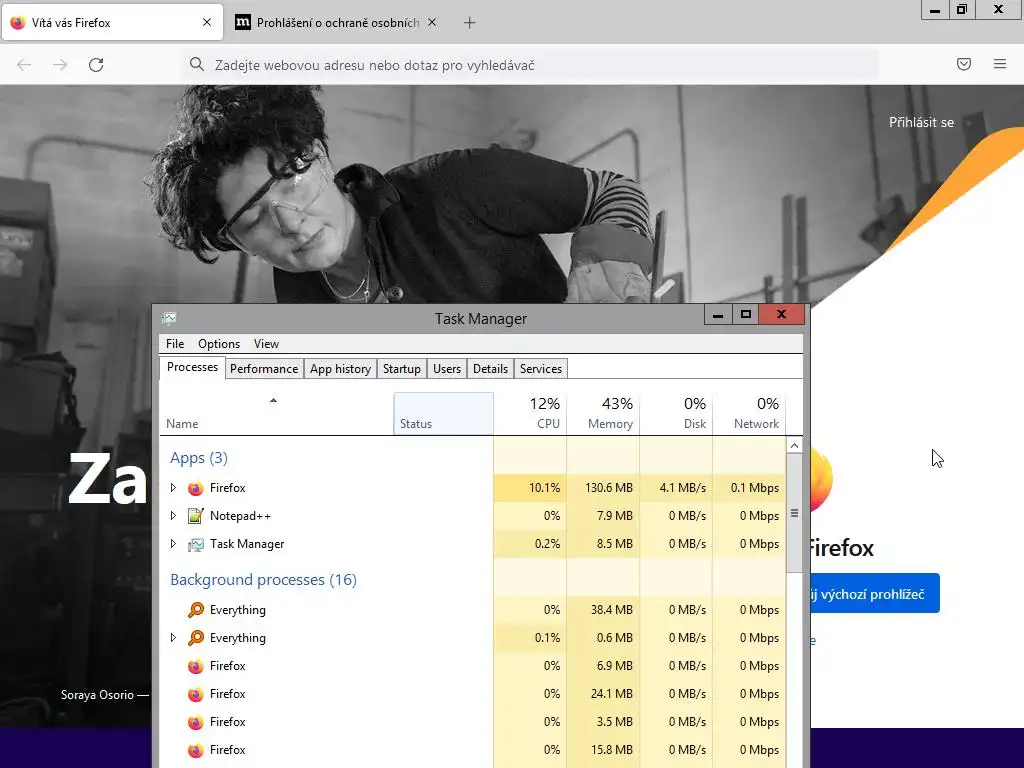Click the Task Manager vertical scrollbar thumb

[794, 513]
